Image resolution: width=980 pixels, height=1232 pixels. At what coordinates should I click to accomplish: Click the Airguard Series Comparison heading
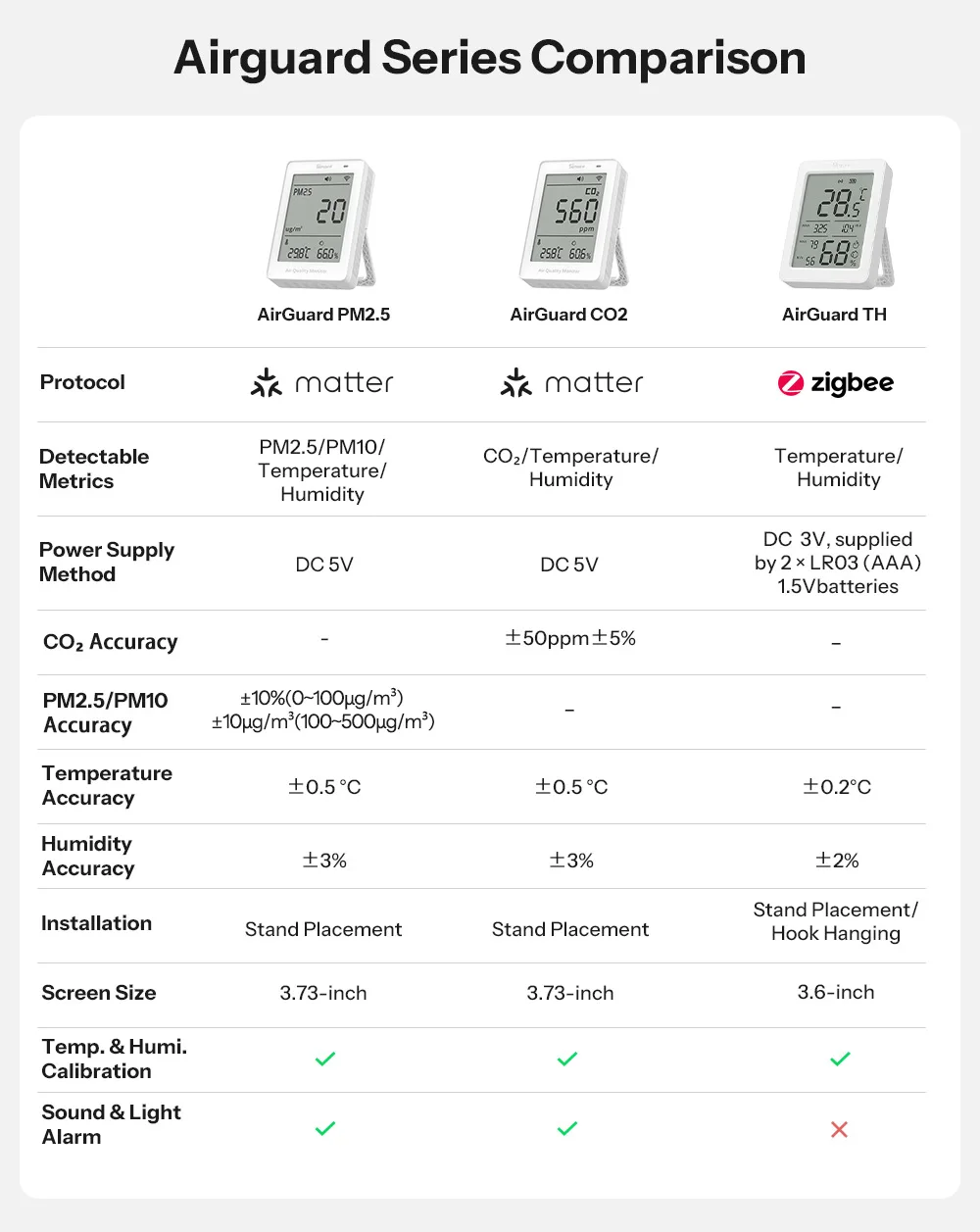pos(490,58)
